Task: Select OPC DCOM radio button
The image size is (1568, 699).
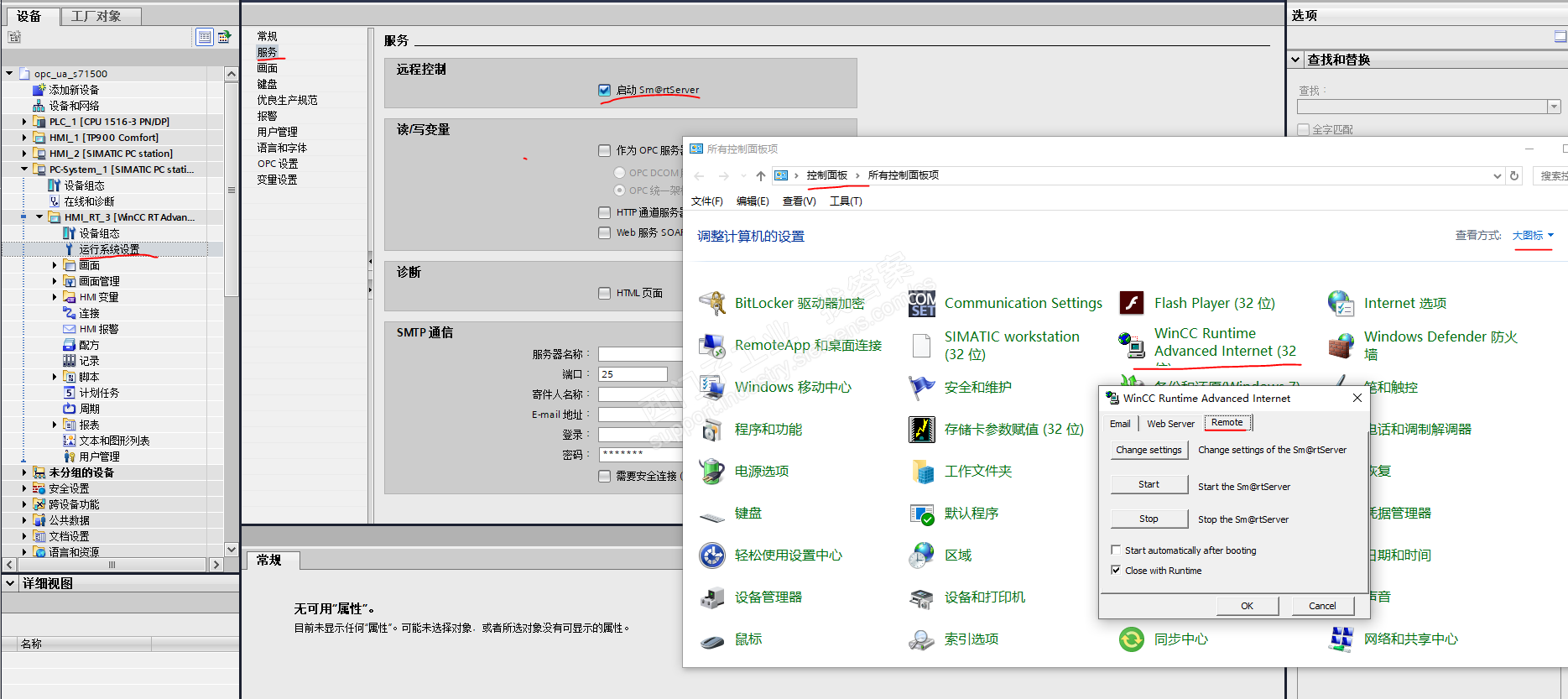Action: click(x=620, y=173)
